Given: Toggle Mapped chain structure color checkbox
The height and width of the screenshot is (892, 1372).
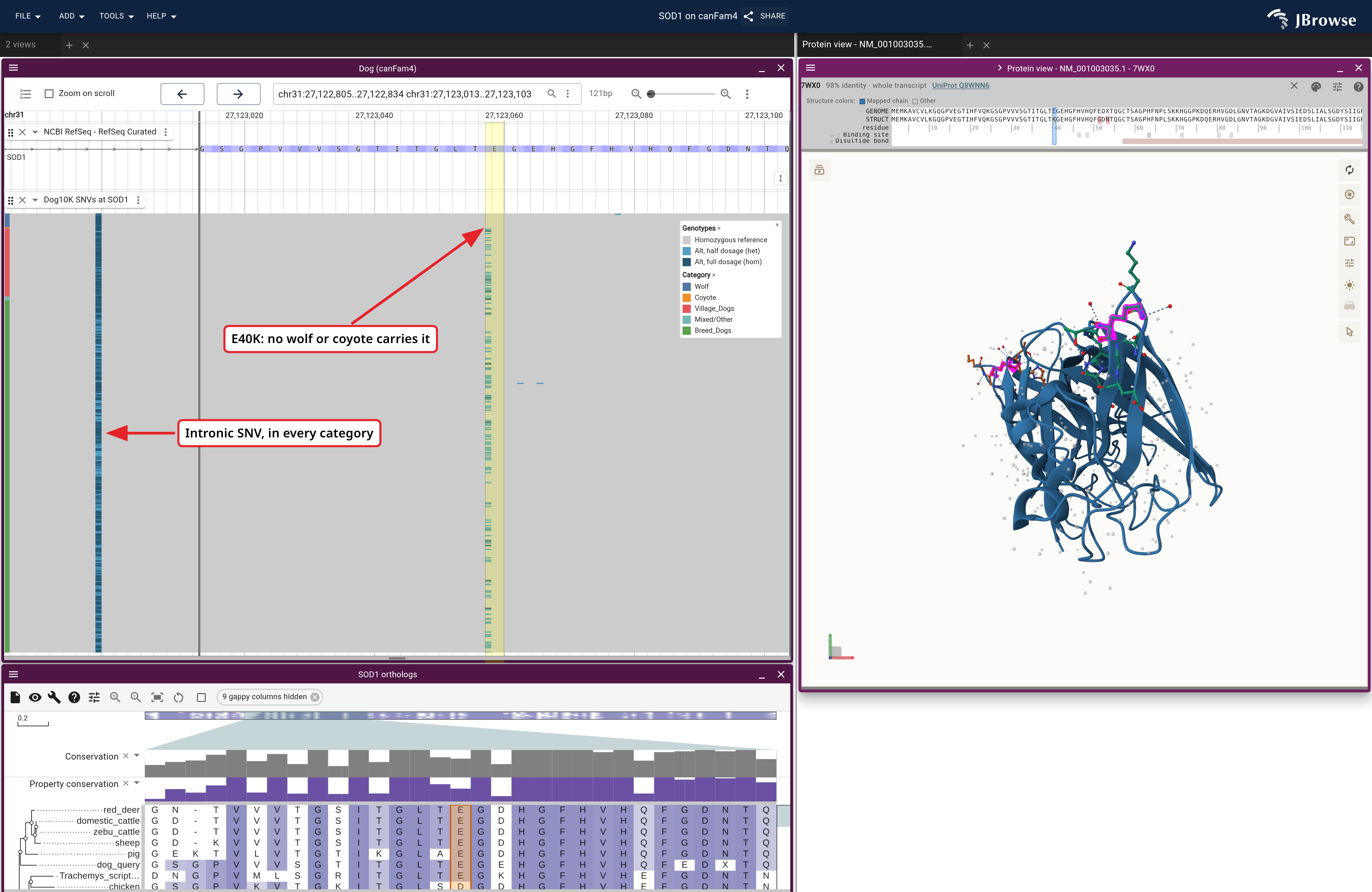Looking at the screenshot, I should [x=862, y=102].
